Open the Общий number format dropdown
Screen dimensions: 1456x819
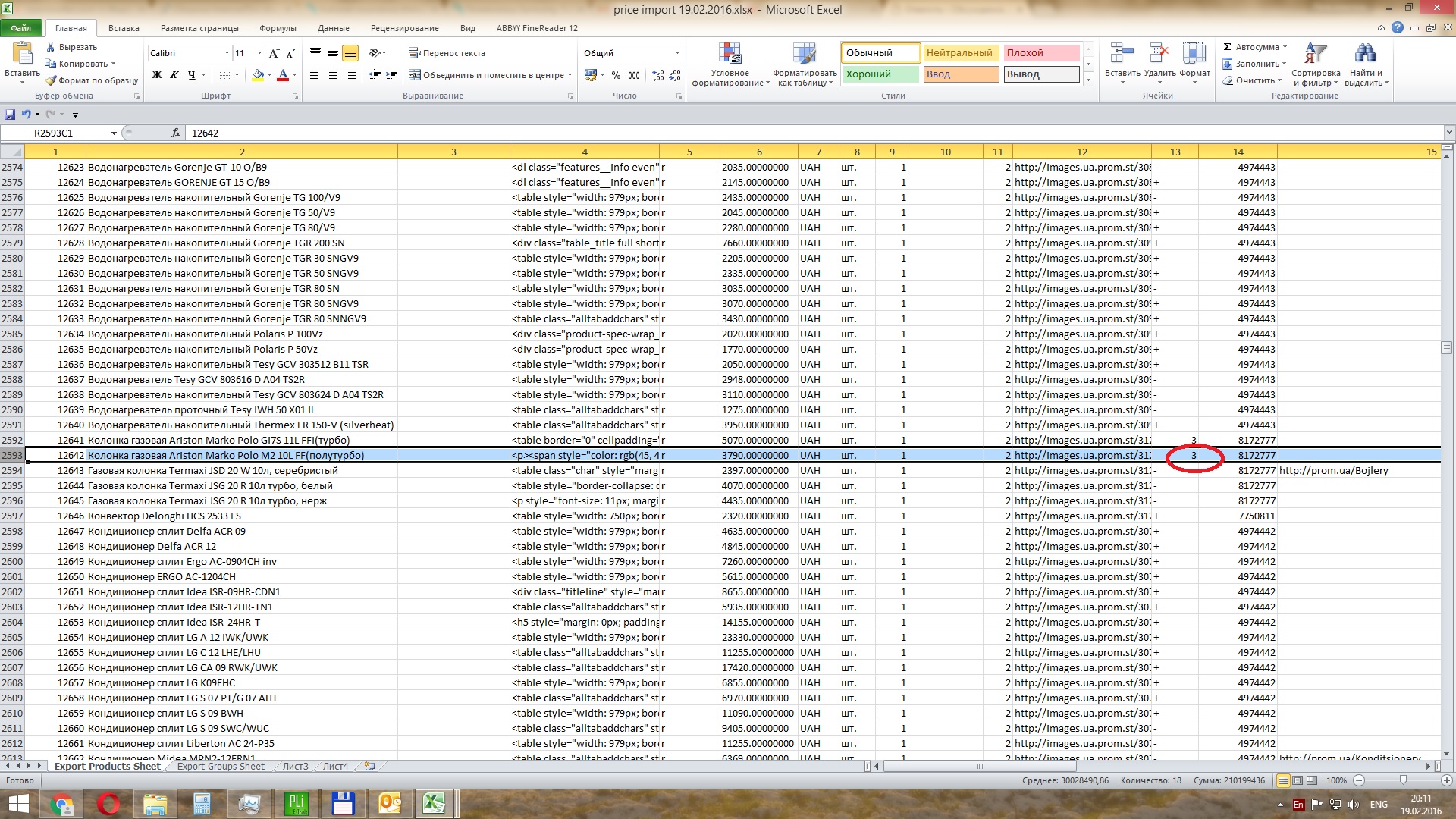[677, 53]
